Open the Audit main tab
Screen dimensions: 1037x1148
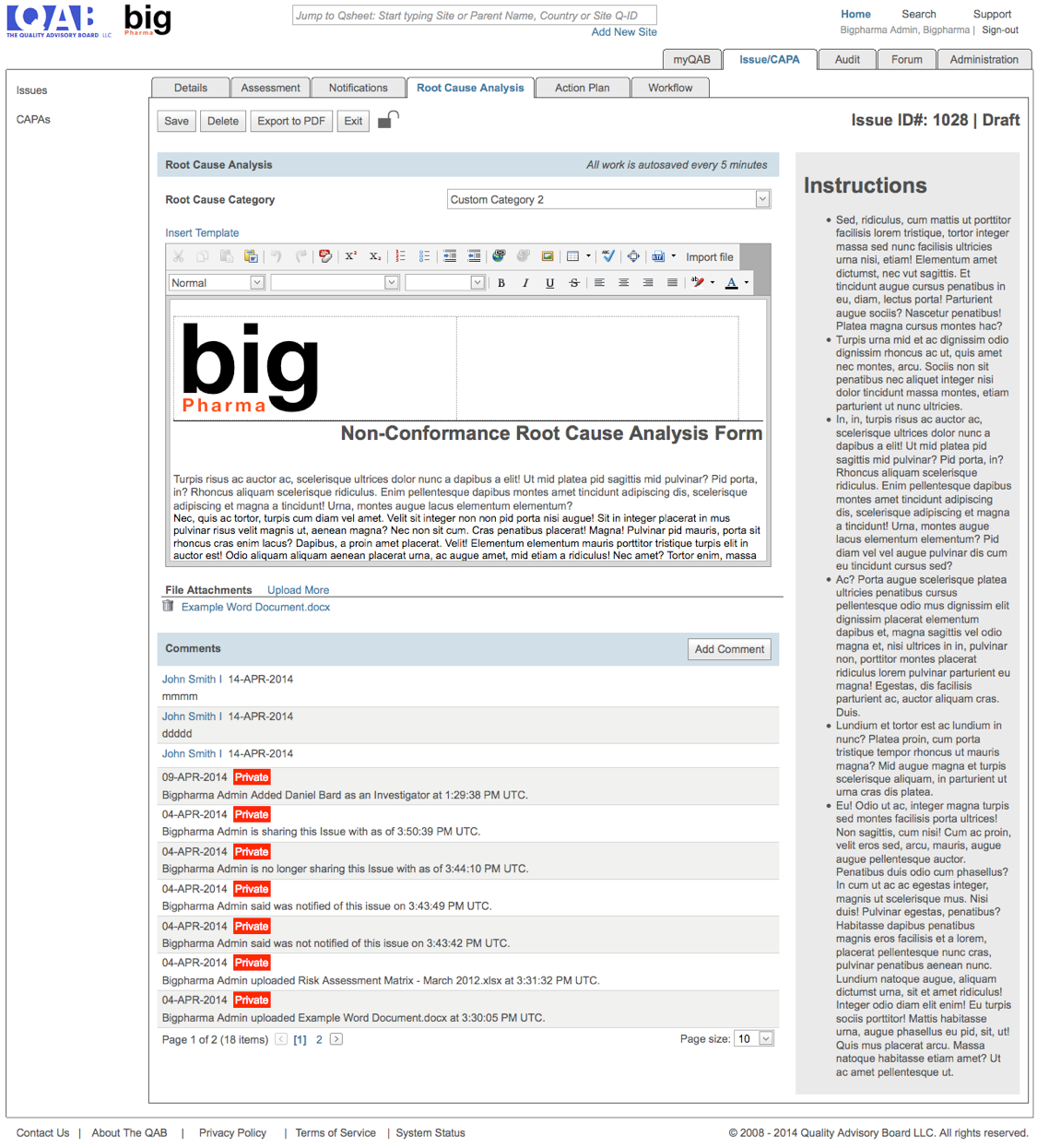point(847,60)
